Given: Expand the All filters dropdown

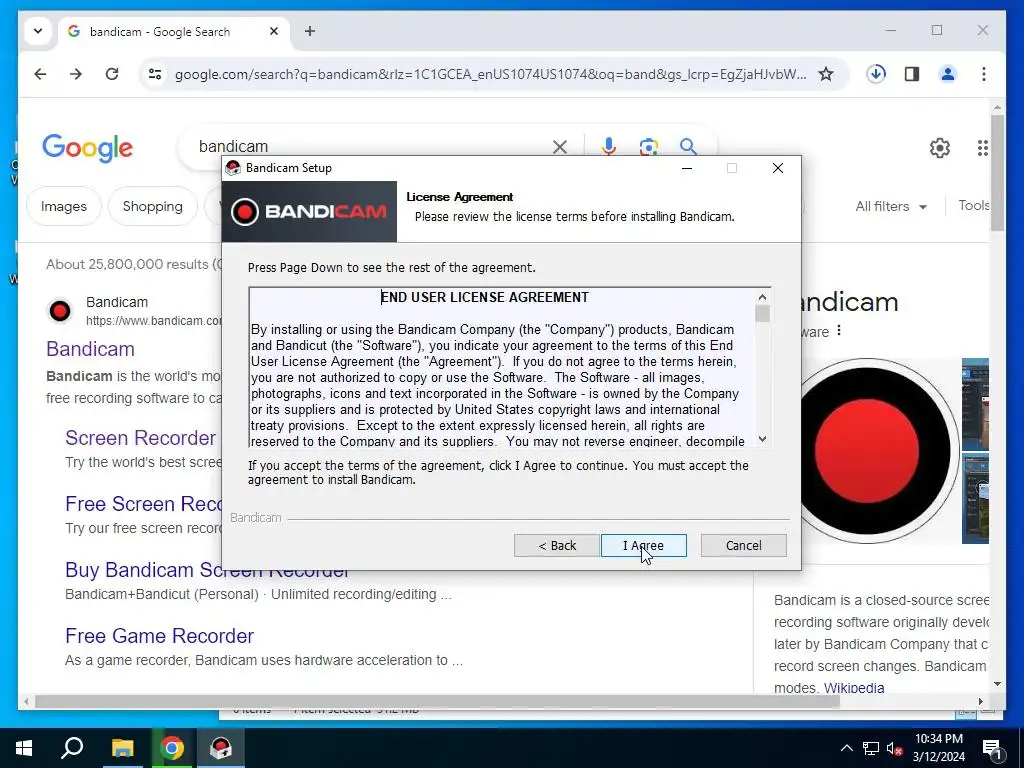Looking at the screenshot, I should click(891, 206).
